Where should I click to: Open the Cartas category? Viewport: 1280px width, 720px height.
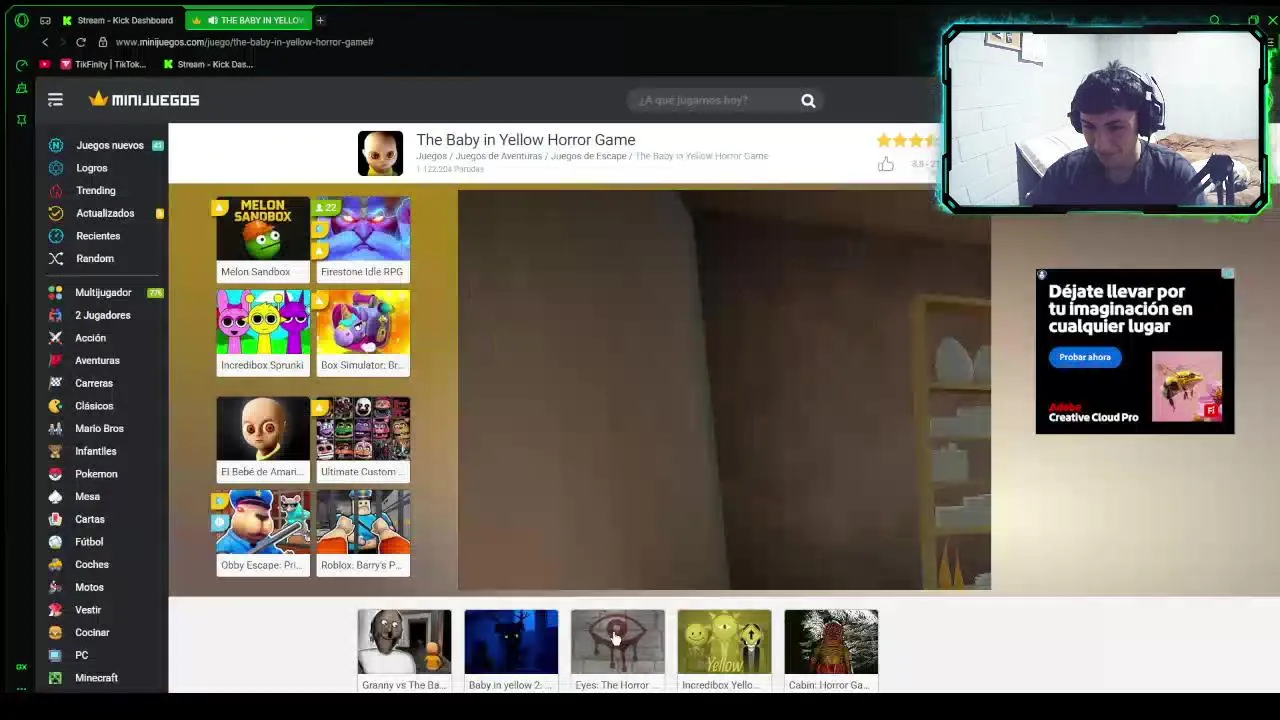(89, 519)
